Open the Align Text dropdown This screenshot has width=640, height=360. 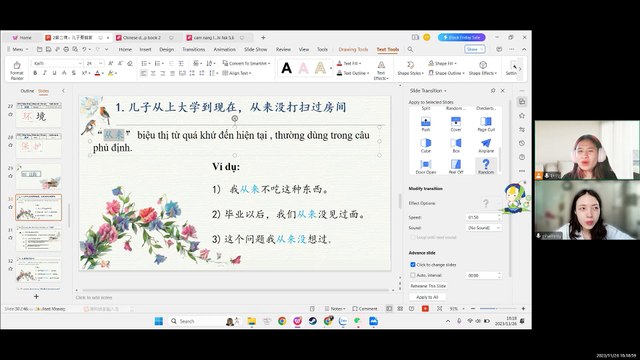237,73
